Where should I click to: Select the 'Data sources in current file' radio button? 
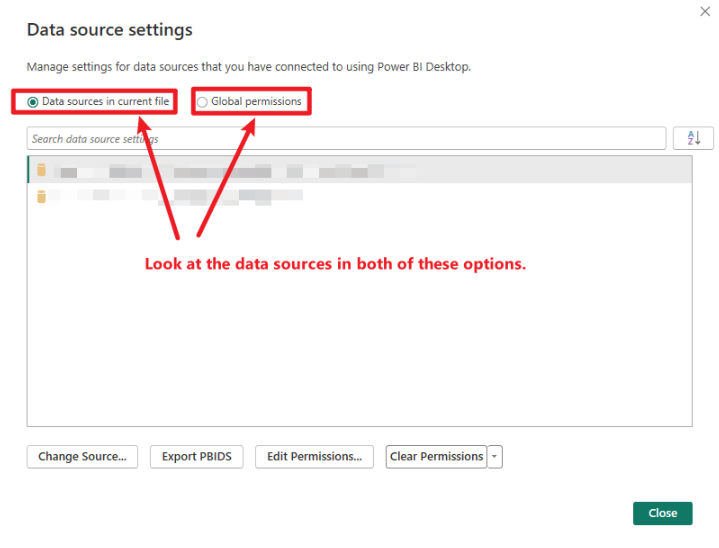[x=34, y=102]
